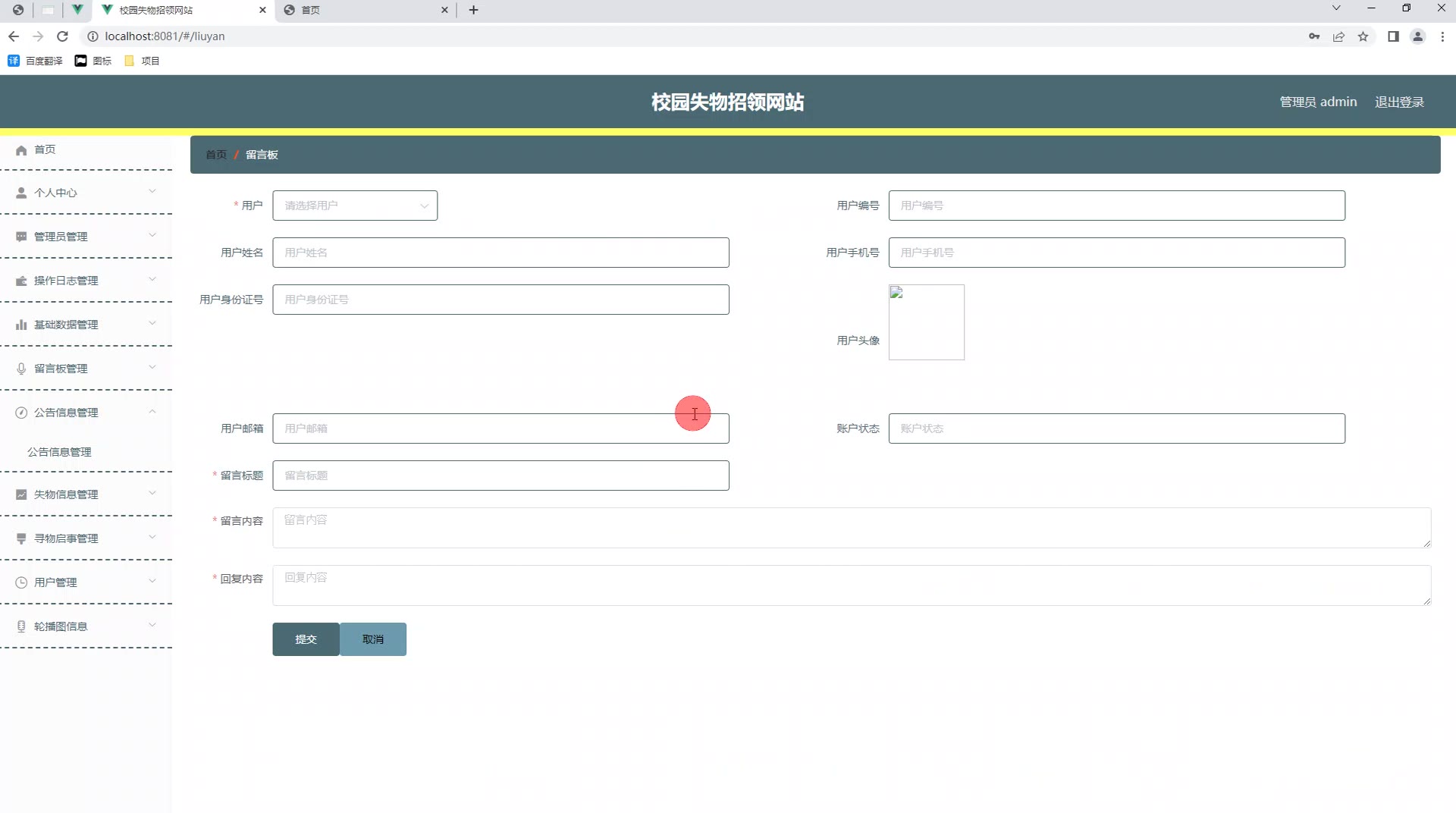Expand the 个人中心 sidebar menu
1456x813 pixels.
tap(152, 191)
